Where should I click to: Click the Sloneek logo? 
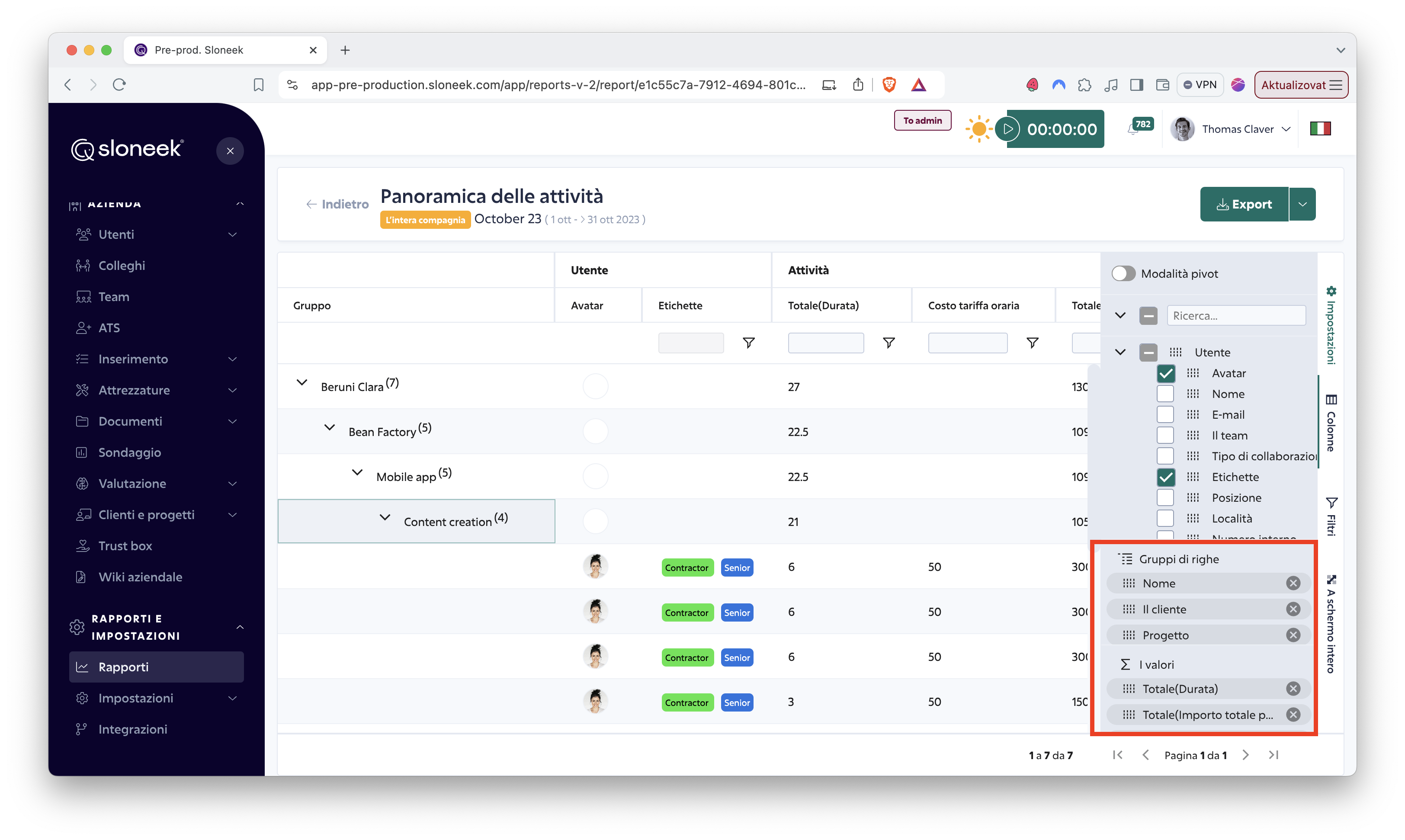click(x=127, y=149)
